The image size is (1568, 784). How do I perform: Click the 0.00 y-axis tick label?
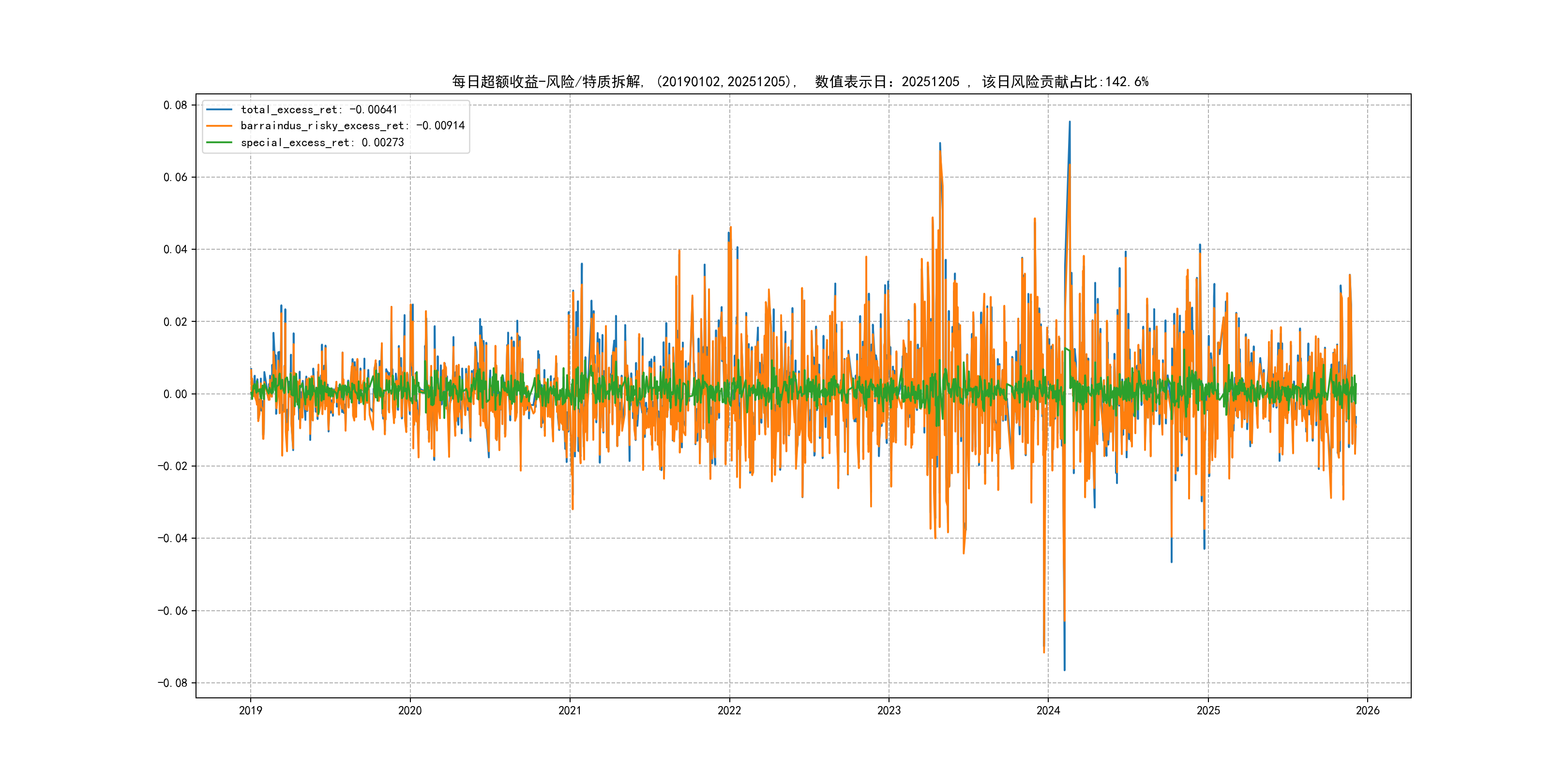(175, 394)
